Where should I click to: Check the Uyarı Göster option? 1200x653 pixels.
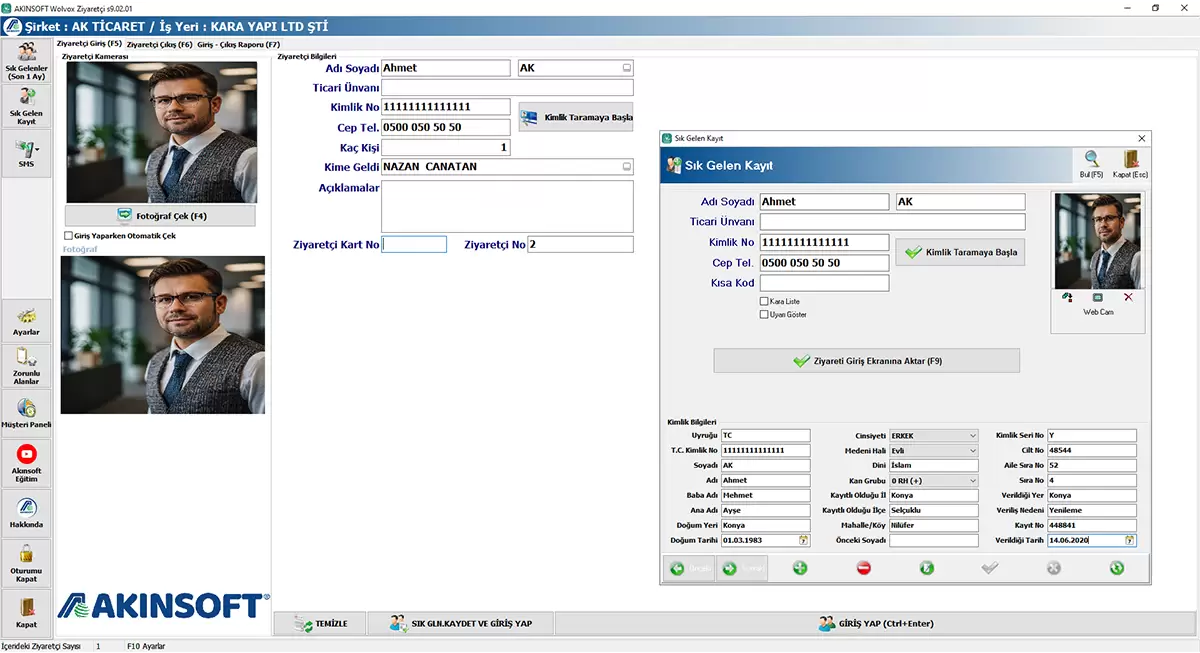point(765,315)
